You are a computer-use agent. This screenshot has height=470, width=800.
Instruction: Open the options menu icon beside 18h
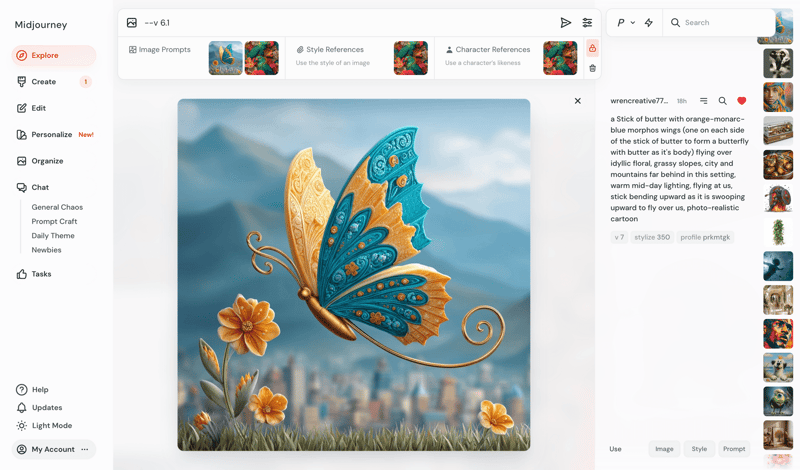pyautogui.click(x=704, y=101)
